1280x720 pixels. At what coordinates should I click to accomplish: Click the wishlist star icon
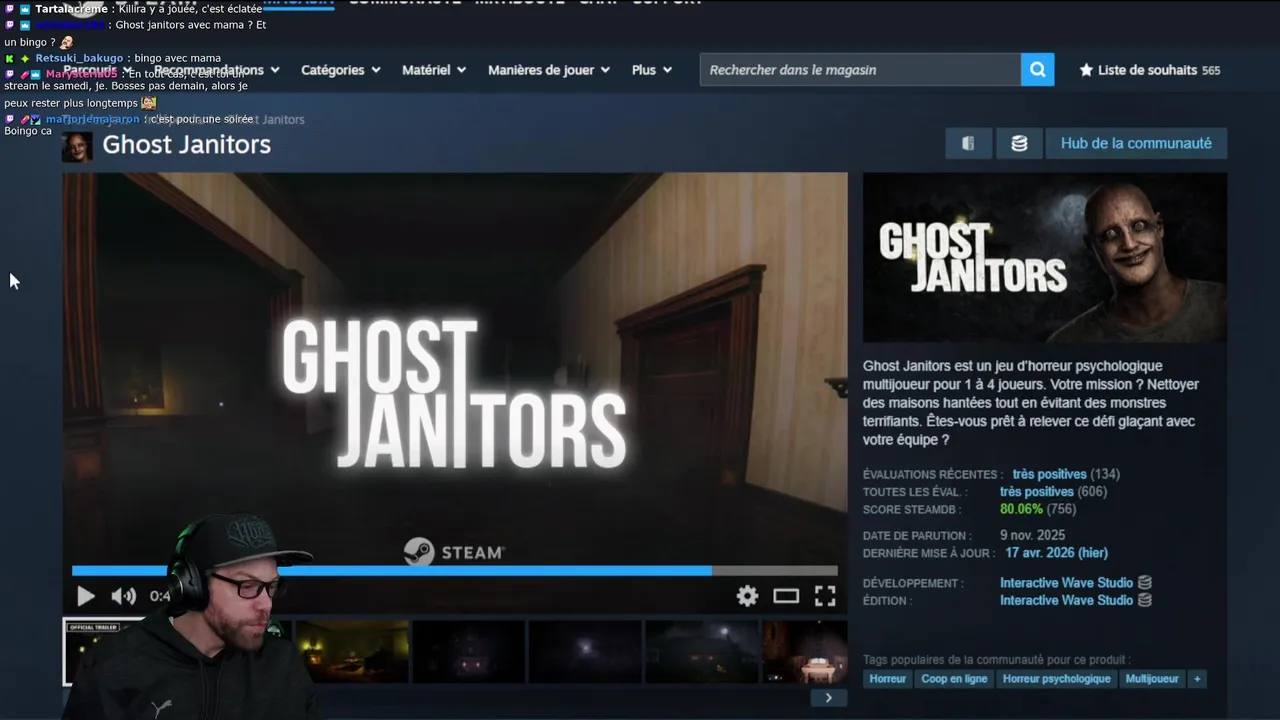(1086, 70)
